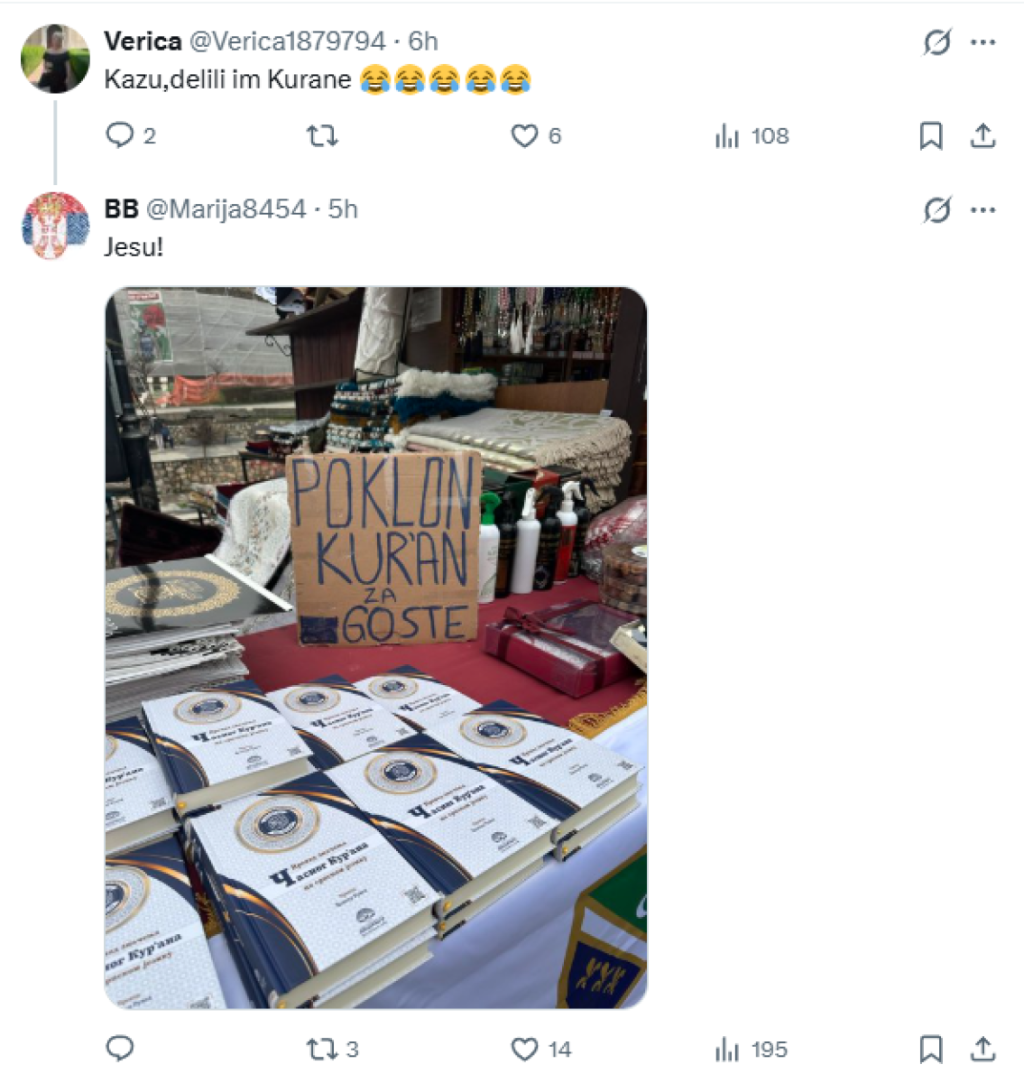Retweet Verica's post about Kurane
Screen dimensions: 1024x1083
(322, 135)
